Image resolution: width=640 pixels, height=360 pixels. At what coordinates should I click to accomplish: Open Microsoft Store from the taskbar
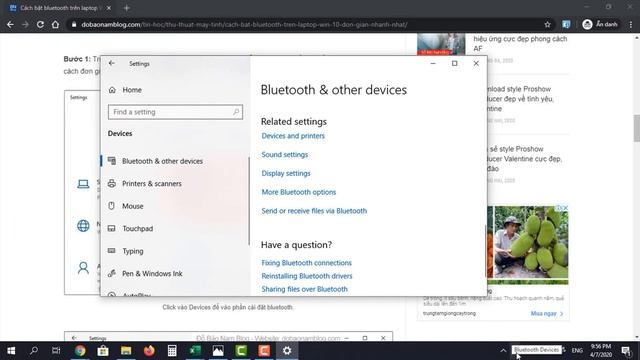(x=103, y=351)
